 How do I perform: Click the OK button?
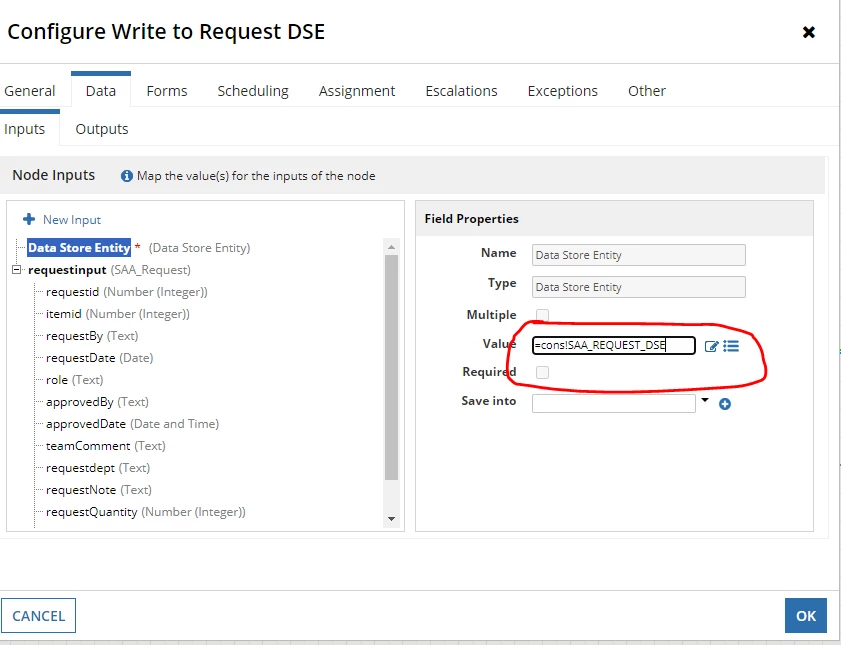[806, 616]
